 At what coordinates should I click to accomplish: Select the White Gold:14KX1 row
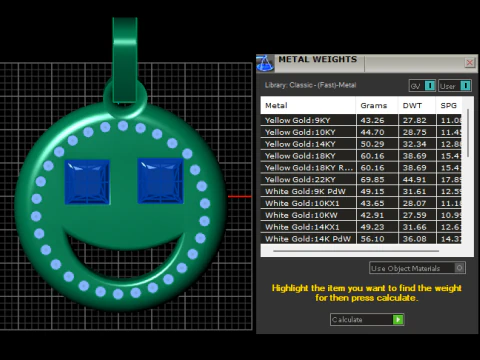pos(361,227)
